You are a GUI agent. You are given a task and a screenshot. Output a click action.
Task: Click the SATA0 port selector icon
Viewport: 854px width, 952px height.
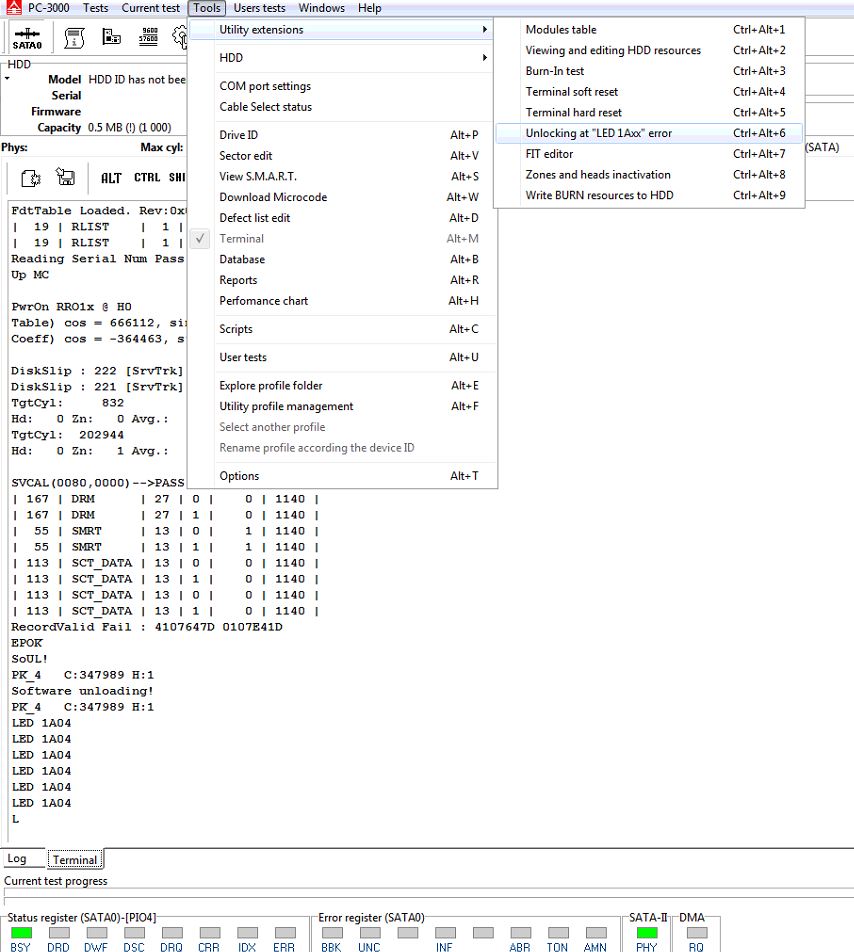point(27,38)
